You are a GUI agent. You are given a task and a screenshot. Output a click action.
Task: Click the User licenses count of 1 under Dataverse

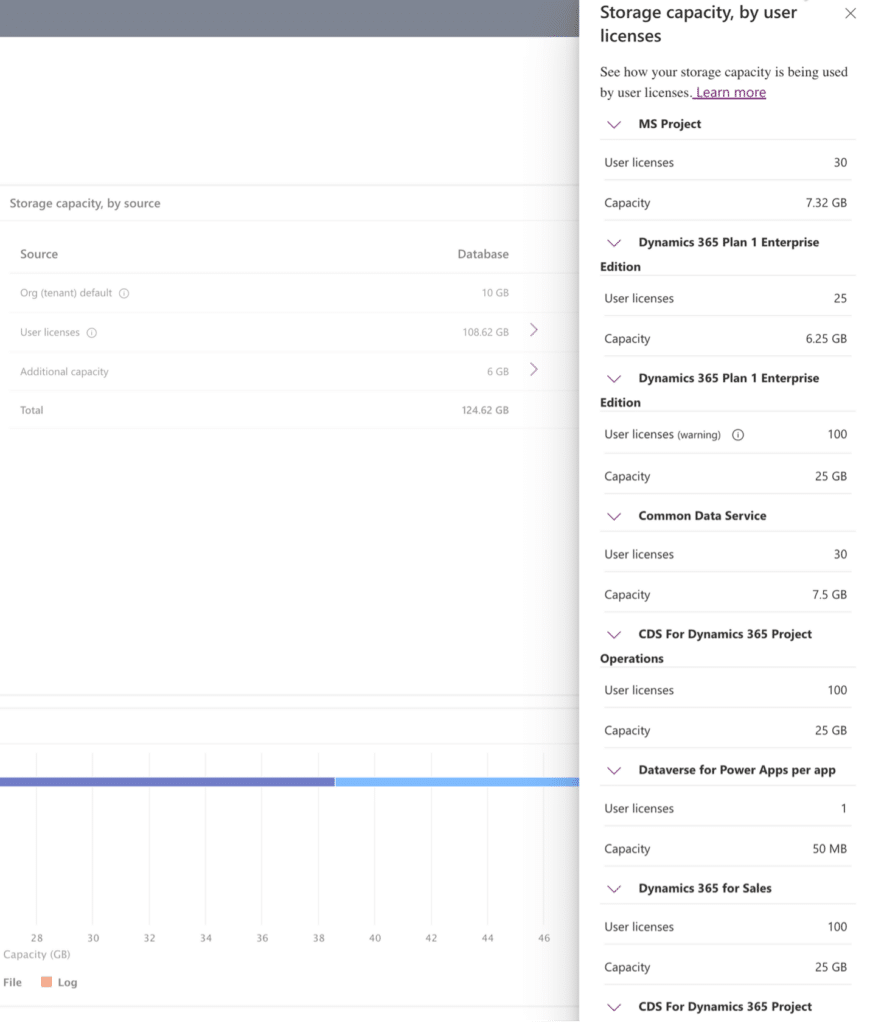point(843,808)
